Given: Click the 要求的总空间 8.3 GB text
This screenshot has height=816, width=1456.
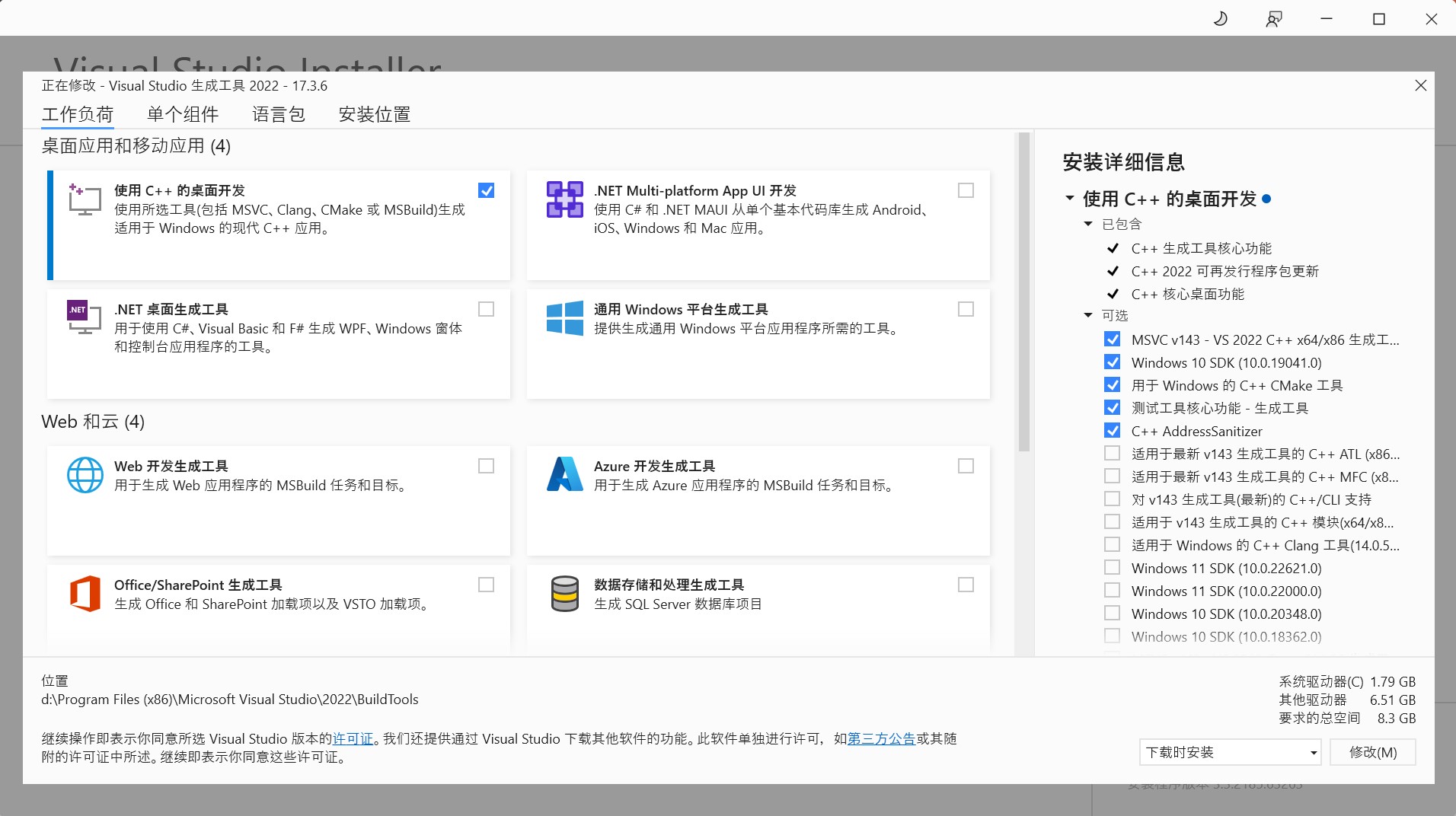Looking at the screenshot, I should coord(1347,718).
